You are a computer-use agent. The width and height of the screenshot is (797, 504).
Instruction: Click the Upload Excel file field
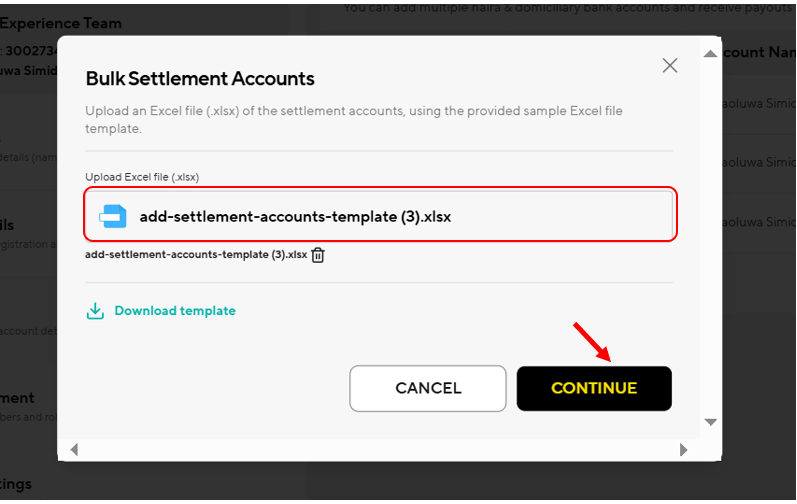(380, 214)
